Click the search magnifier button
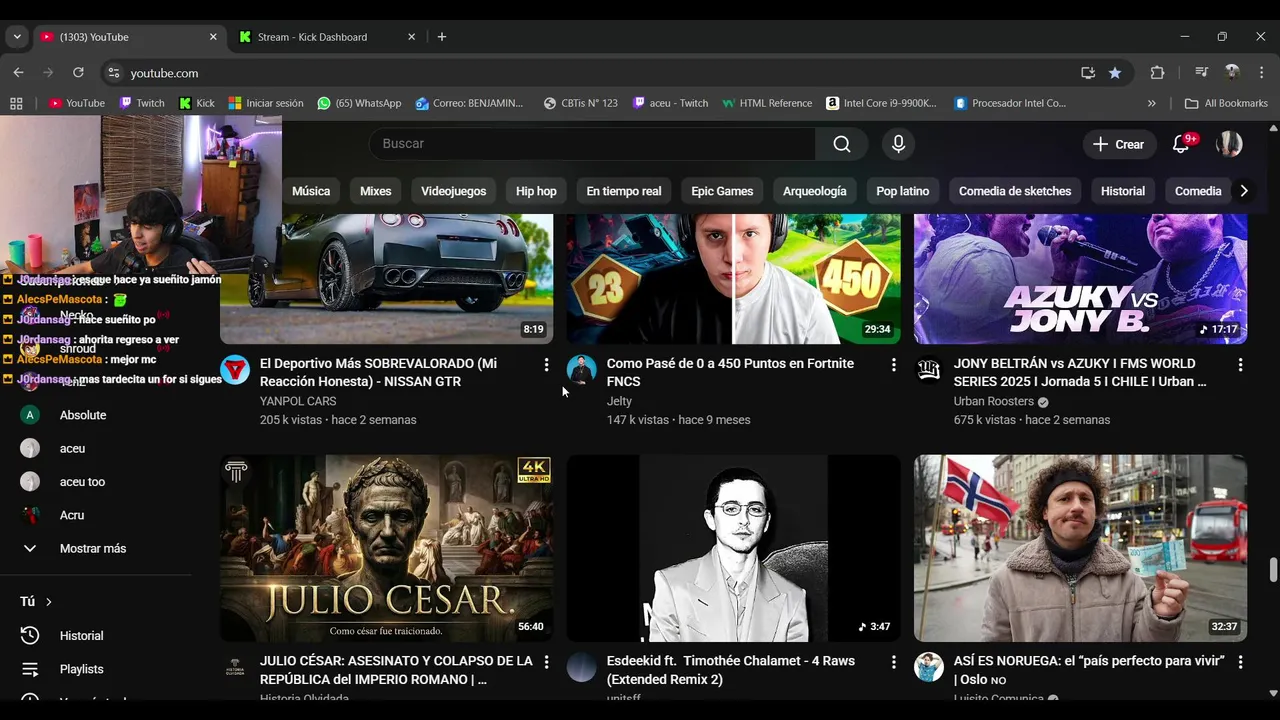Screen dimensions: 1280x720 [x=842, y=144]
